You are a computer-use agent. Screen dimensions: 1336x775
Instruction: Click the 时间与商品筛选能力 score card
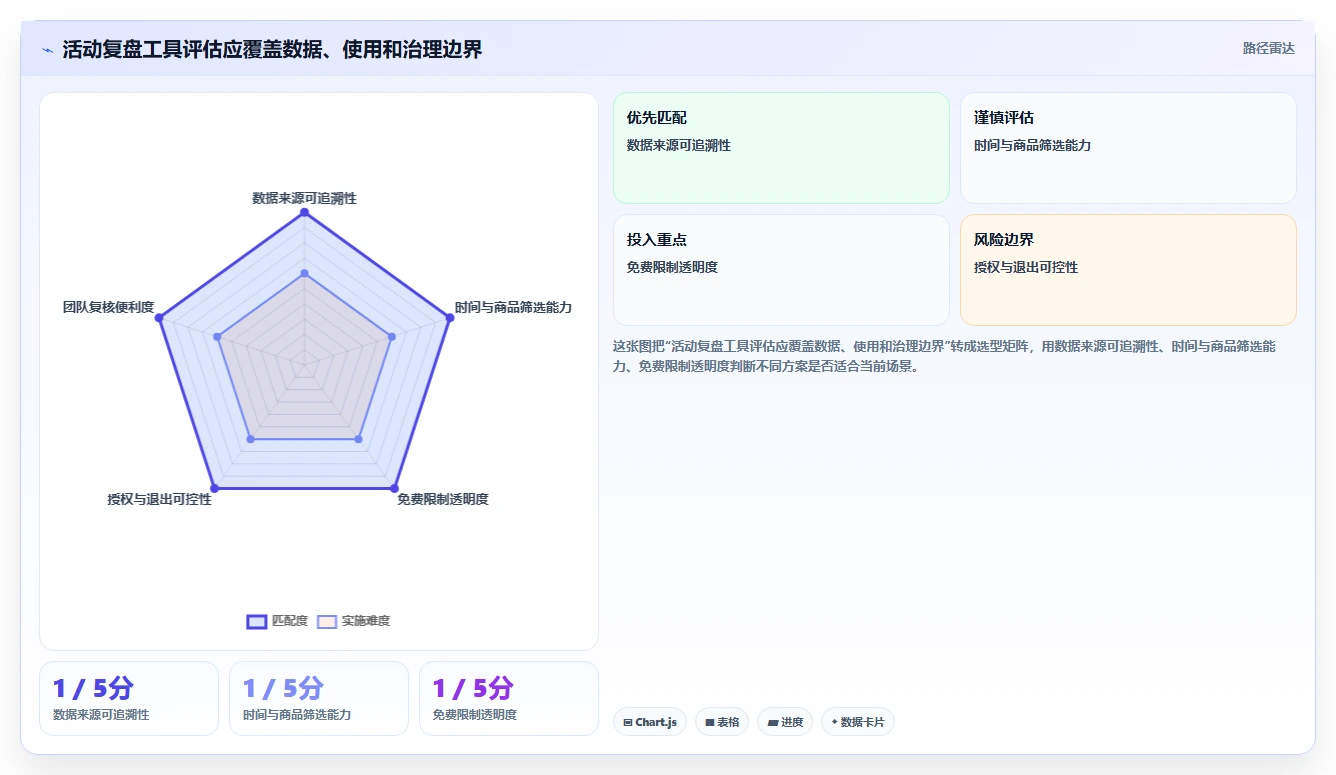(319, 698)
